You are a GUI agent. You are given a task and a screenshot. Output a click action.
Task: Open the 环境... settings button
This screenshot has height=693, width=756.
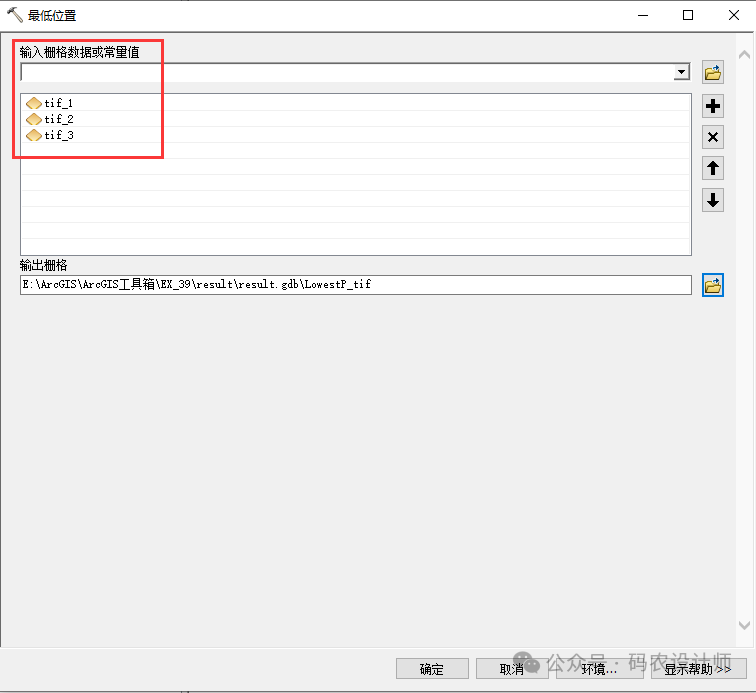point(598,669)
